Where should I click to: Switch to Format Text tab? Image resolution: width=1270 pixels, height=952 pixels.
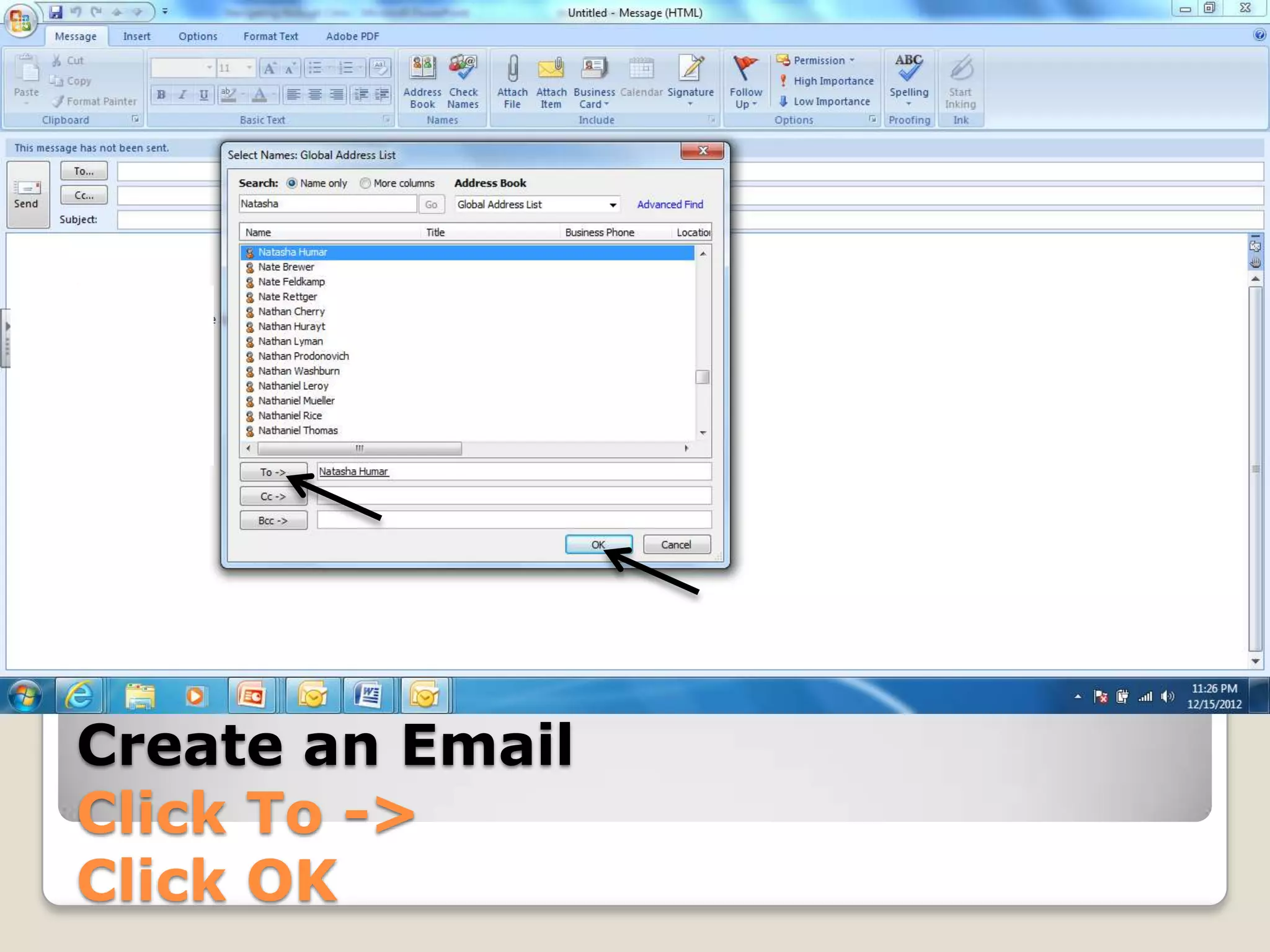[270, 36]
